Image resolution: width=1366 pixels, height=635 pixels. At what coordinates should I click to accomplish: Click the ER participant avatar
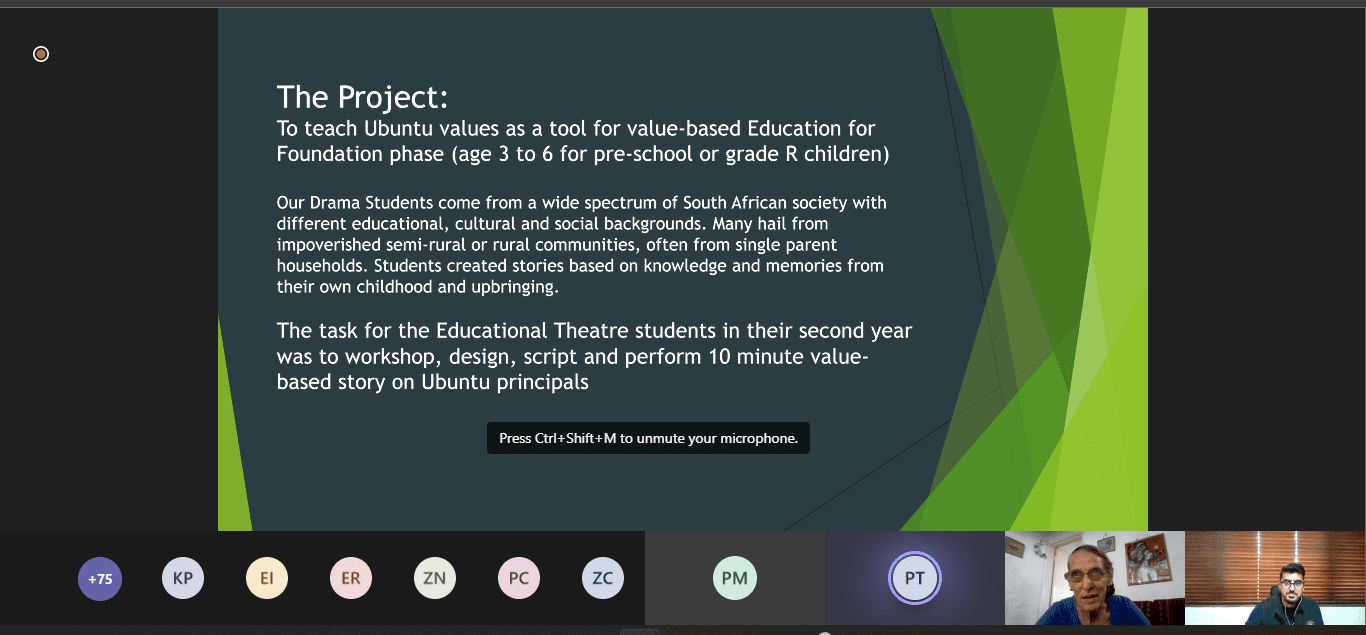point(351,578)
